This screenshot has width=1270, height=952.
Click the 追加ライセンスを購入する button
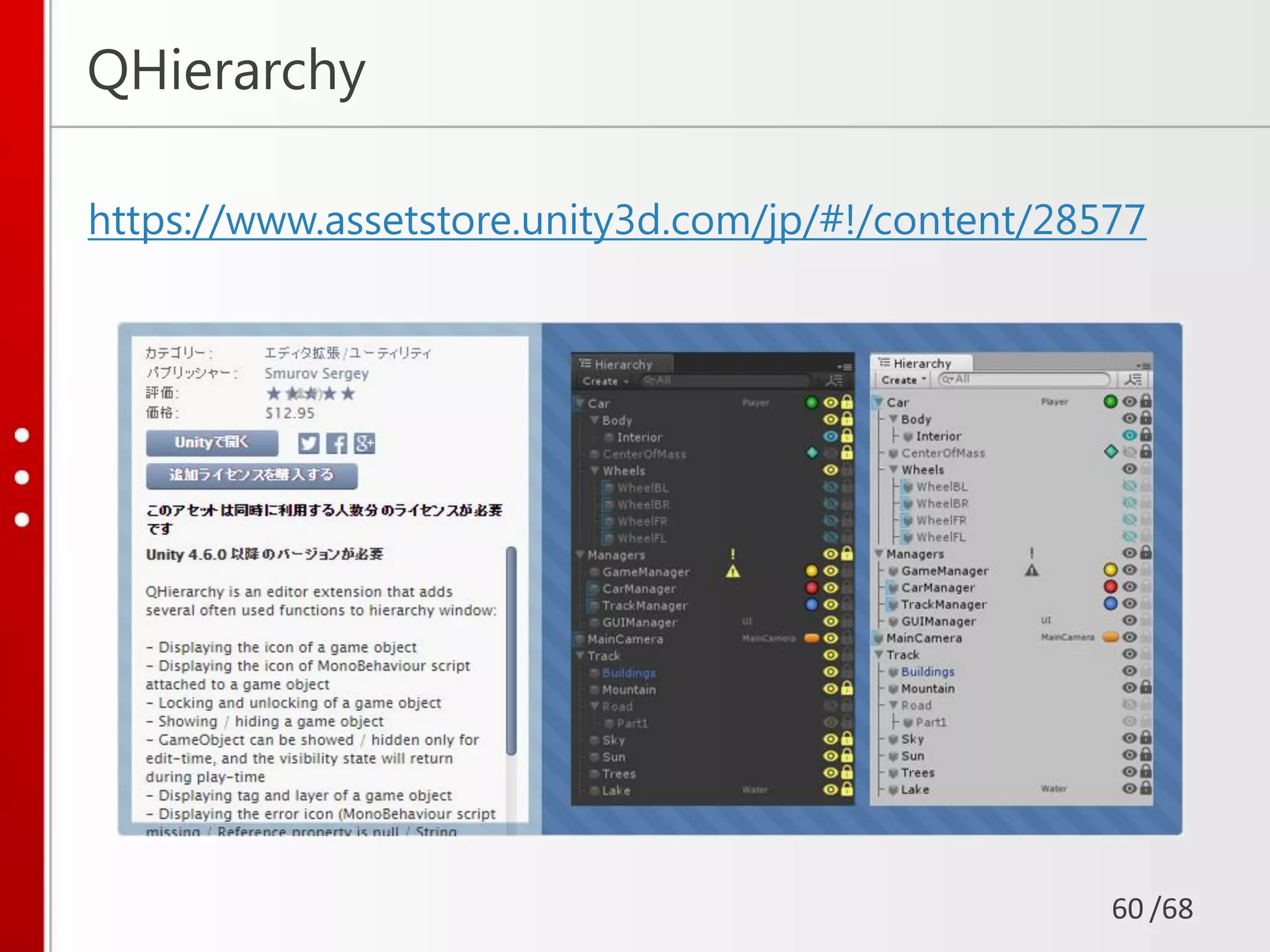(x=252, y=475)
